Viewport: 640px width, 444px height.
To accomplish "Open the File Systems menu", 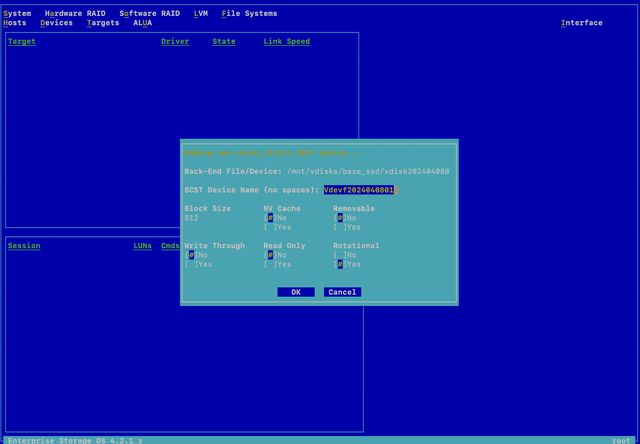I will click(x=249, y=13).
